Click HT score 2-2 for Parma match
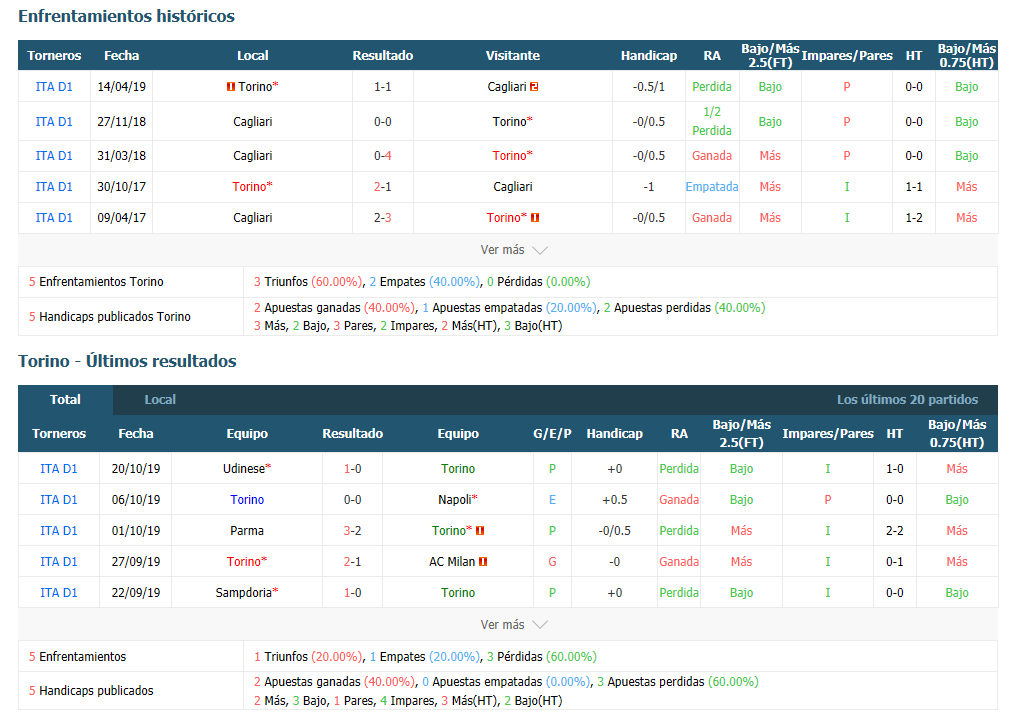Image resolution: width=1020 pixels, height=719 pixels. pos(894,531)
